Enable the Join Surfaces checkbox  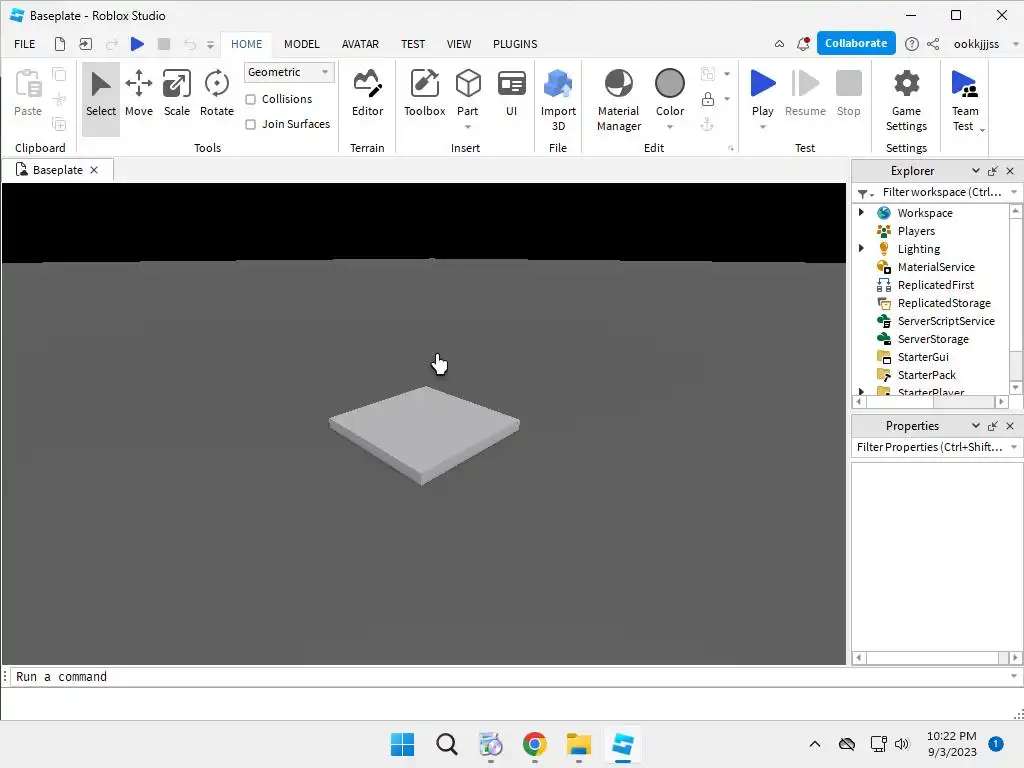(250, 124)
